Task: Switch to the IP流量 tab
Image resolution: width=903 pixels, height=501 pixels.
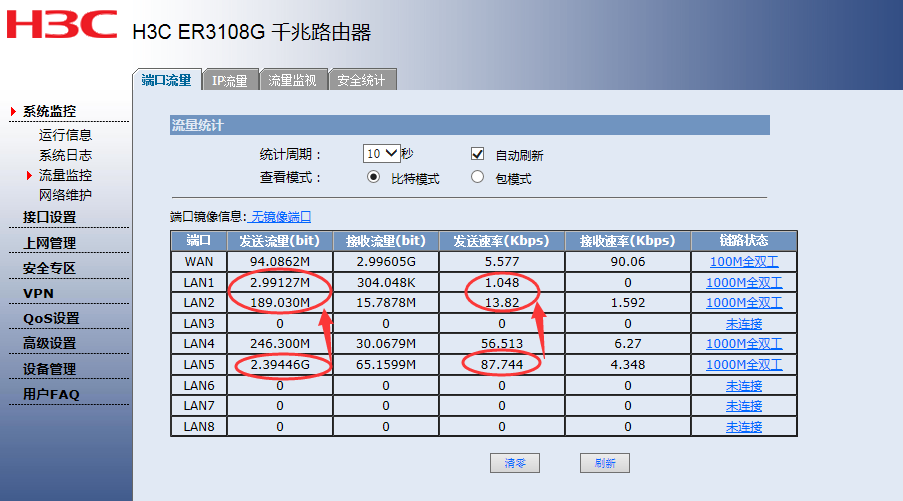Action: click(229, 81)
